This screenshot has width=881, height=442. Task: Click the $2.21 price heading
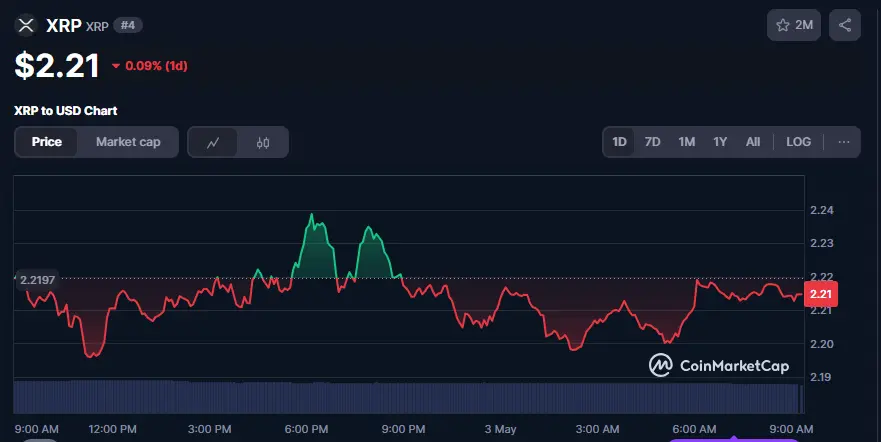coord(57,65)
